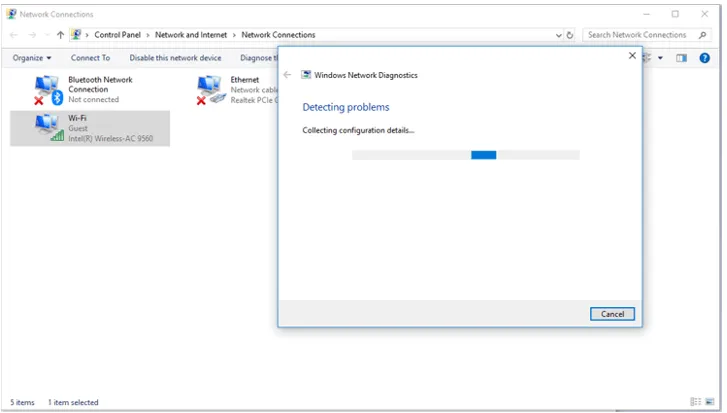Toggle the preview pane button
The image size is (727, 413).
pyautogui.click(x=681, y=58)
